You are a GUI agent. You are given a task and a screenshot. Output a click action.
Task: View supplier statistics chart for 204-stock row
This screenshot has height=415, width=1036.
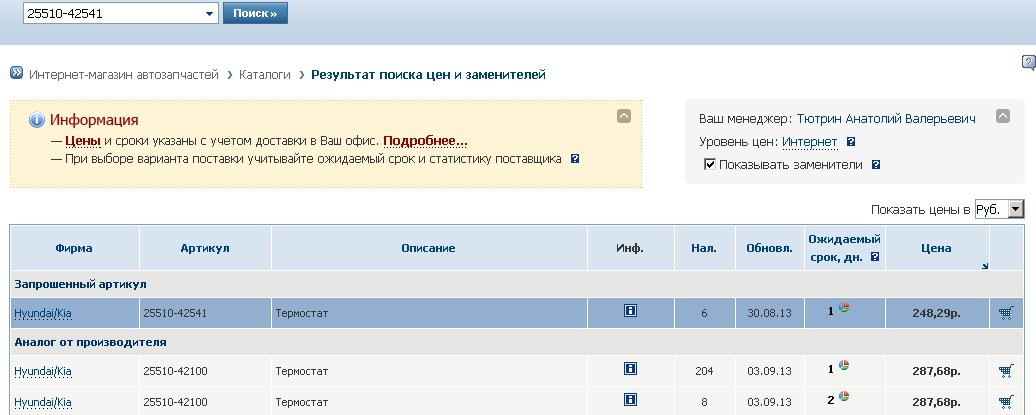coord(844,365)
